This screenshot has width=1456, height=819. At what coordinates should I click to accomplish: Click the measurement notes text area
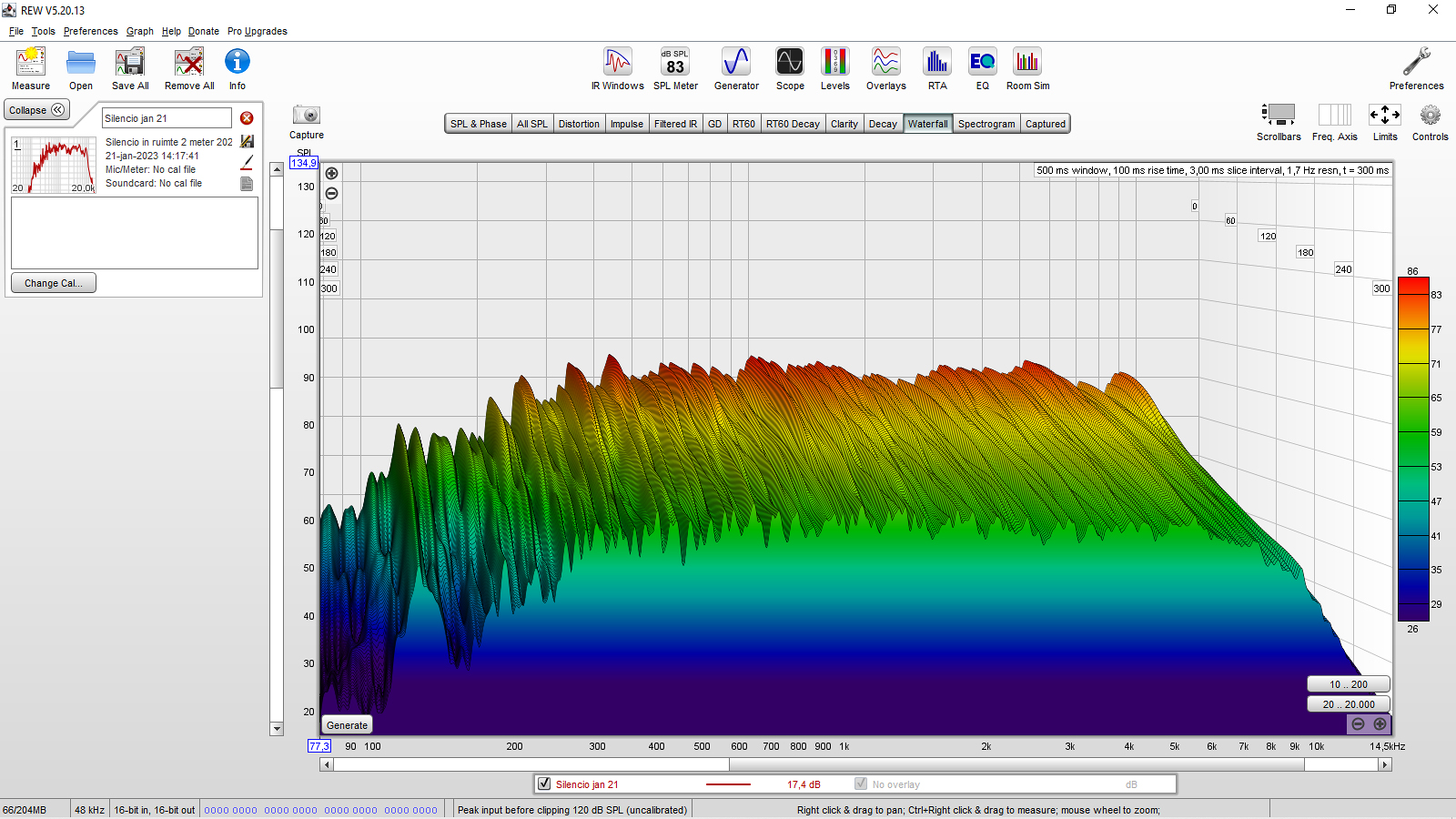[x=135, y=233]
